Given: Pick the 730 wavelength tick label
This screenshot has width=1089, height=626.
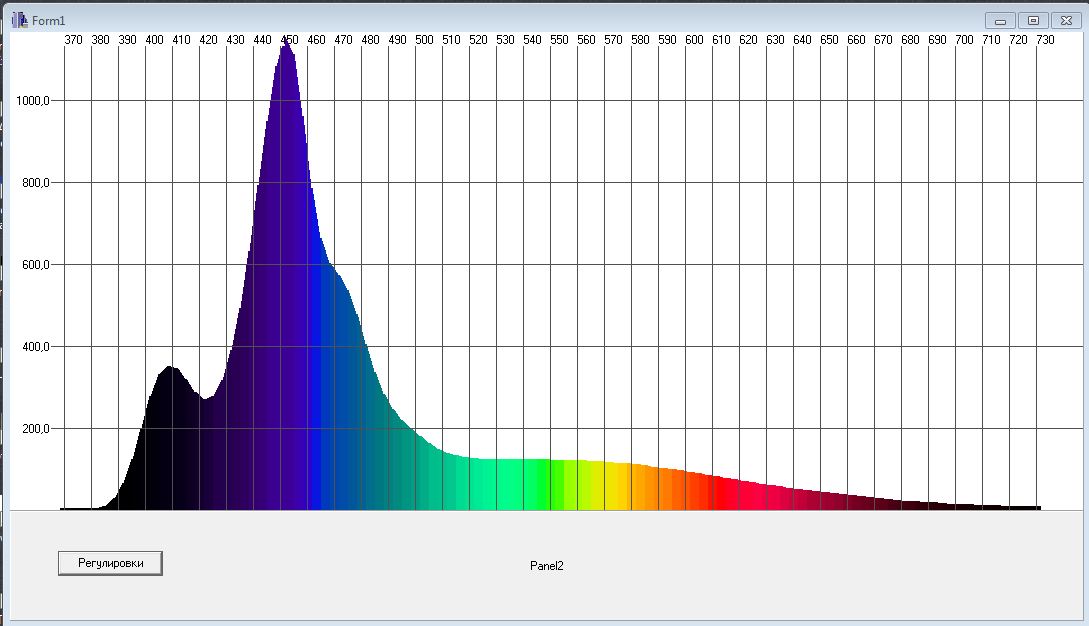Looking at the screenshot, I should [1045, 40].
